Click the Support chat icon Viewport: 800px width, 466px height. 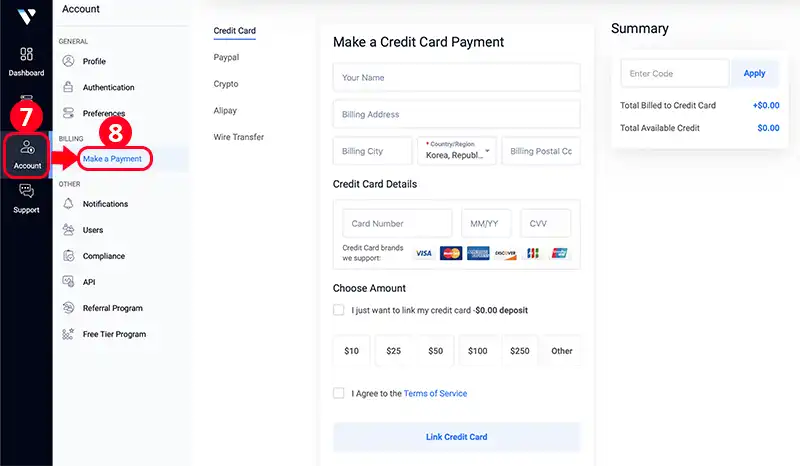click(26, 191)
